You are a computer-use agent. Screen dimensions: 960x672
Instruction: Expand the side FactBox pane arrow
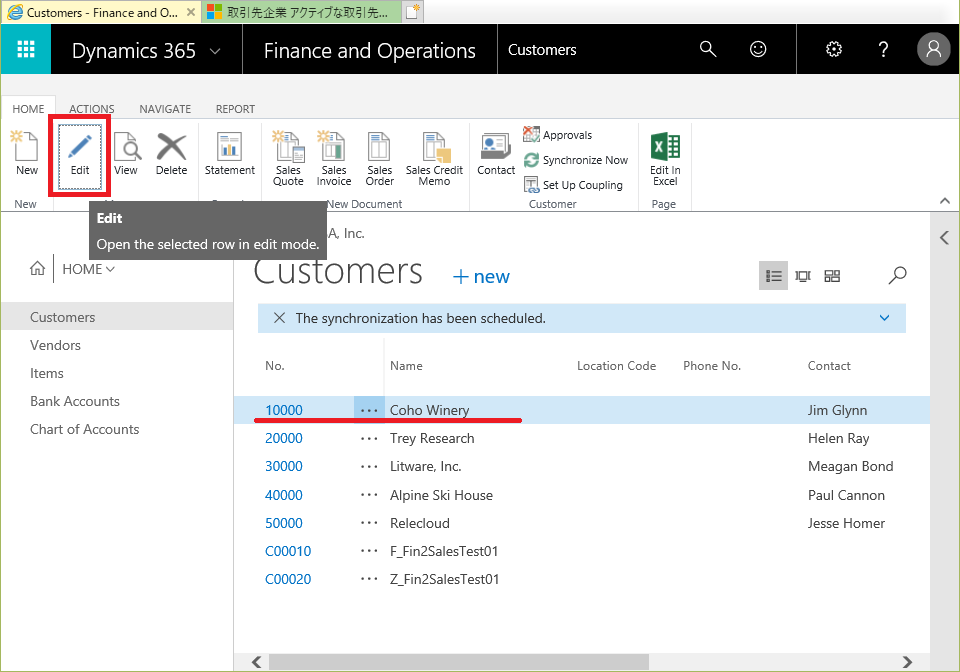944,237
